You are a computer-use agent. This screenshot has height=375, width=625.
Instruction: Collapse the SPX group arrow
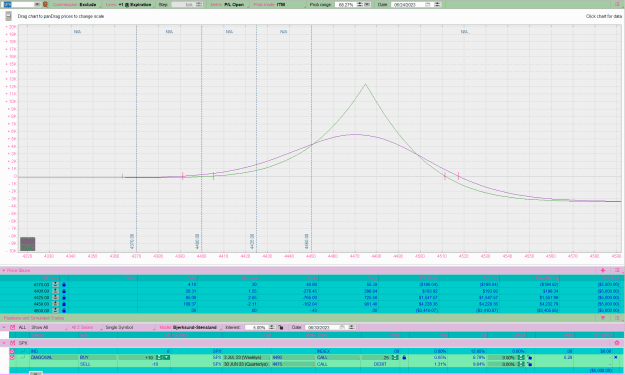pos(4,343)
